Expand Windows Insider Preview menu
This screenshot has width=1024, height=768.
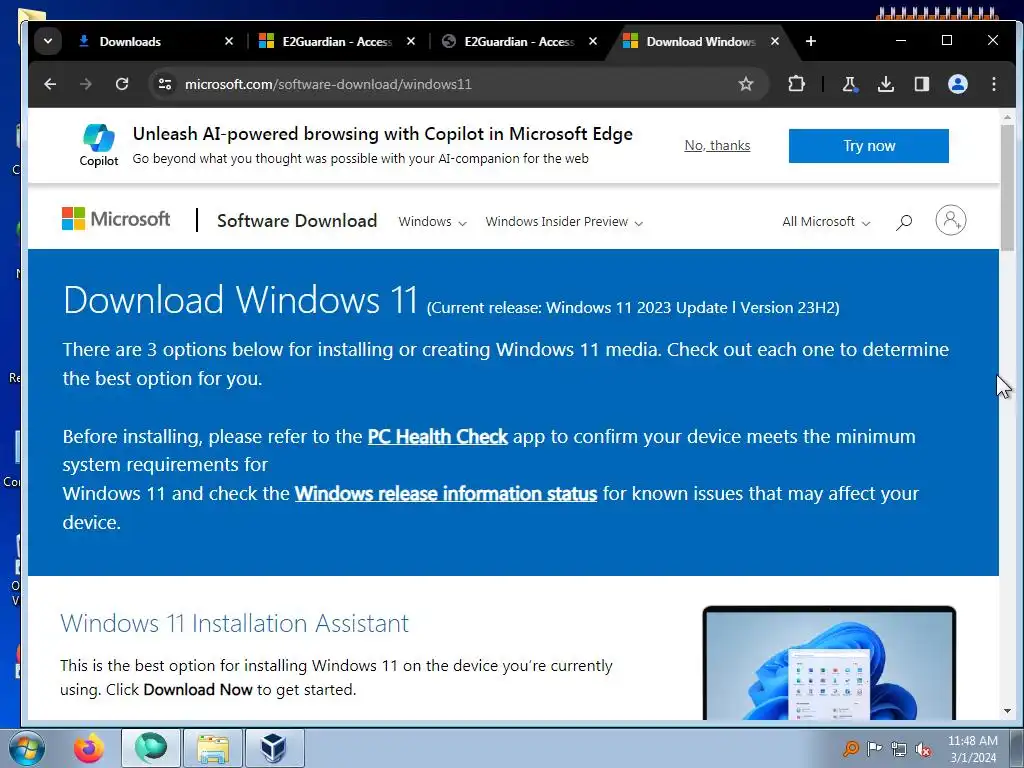[564, 221]
